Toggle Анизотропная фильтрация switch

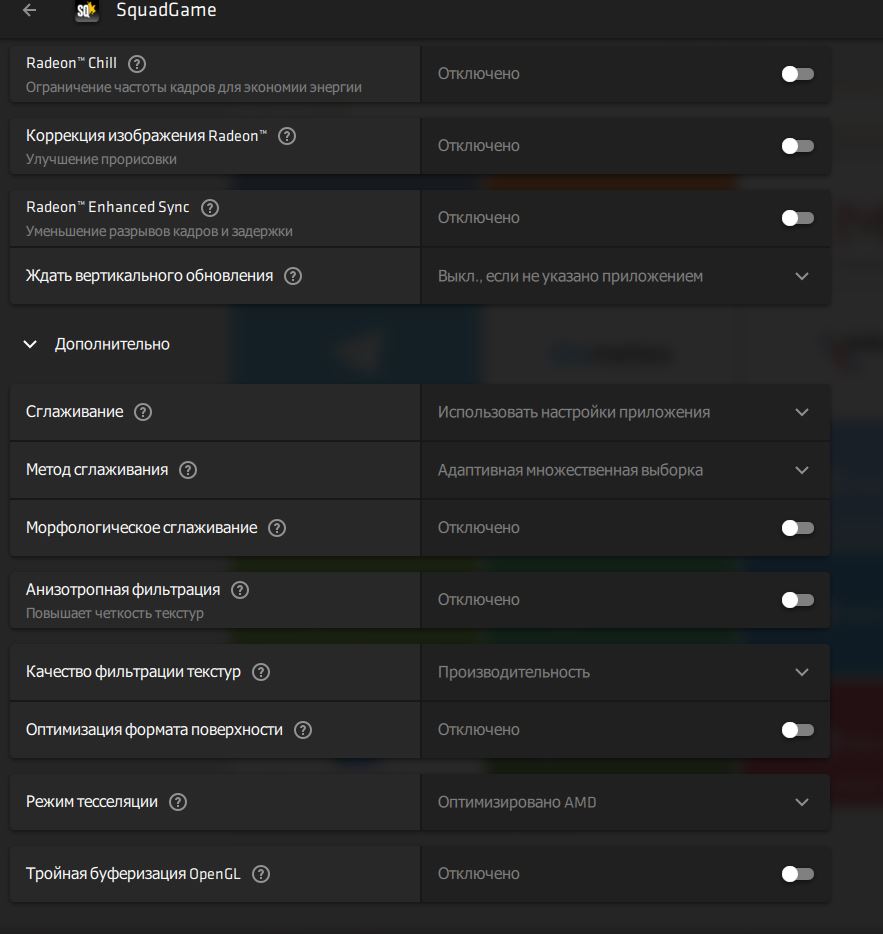point(797,600)
